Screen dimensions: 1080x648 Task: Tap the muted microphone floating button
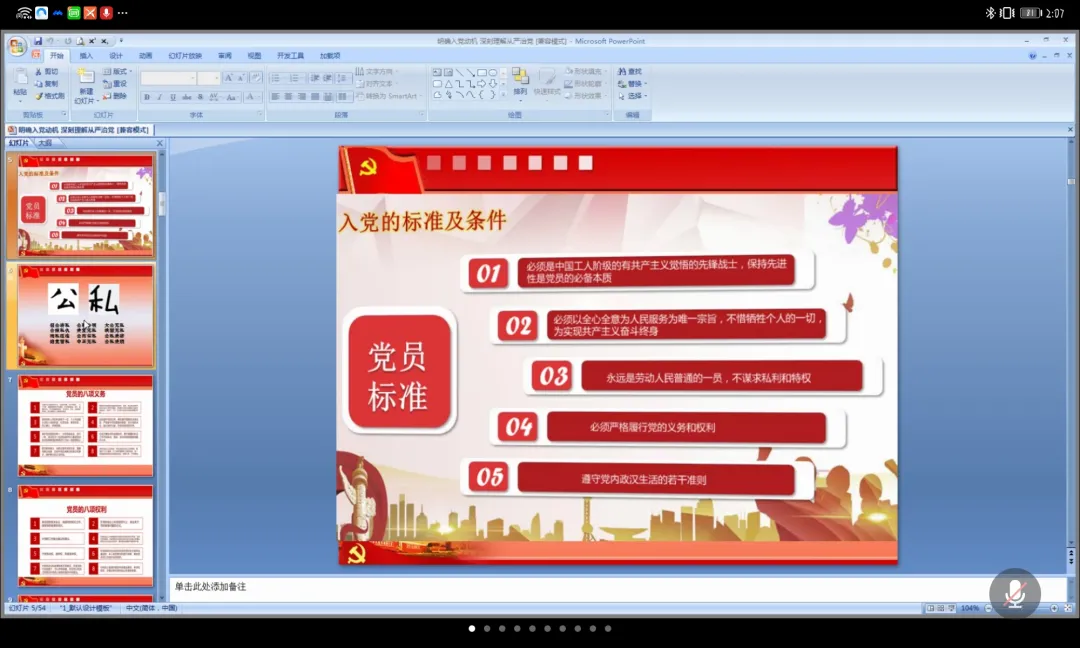pos(1015,592)
